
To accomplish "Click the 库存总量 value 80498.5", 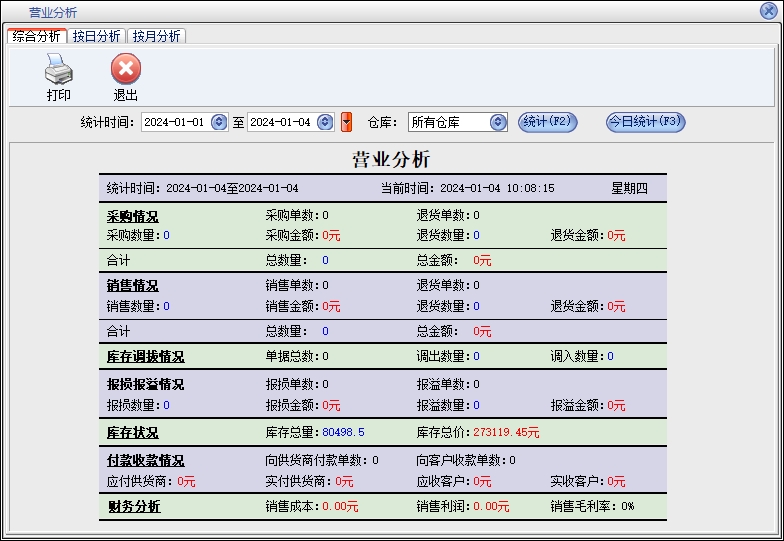I will pyautogui.click(x=343, y=433).
